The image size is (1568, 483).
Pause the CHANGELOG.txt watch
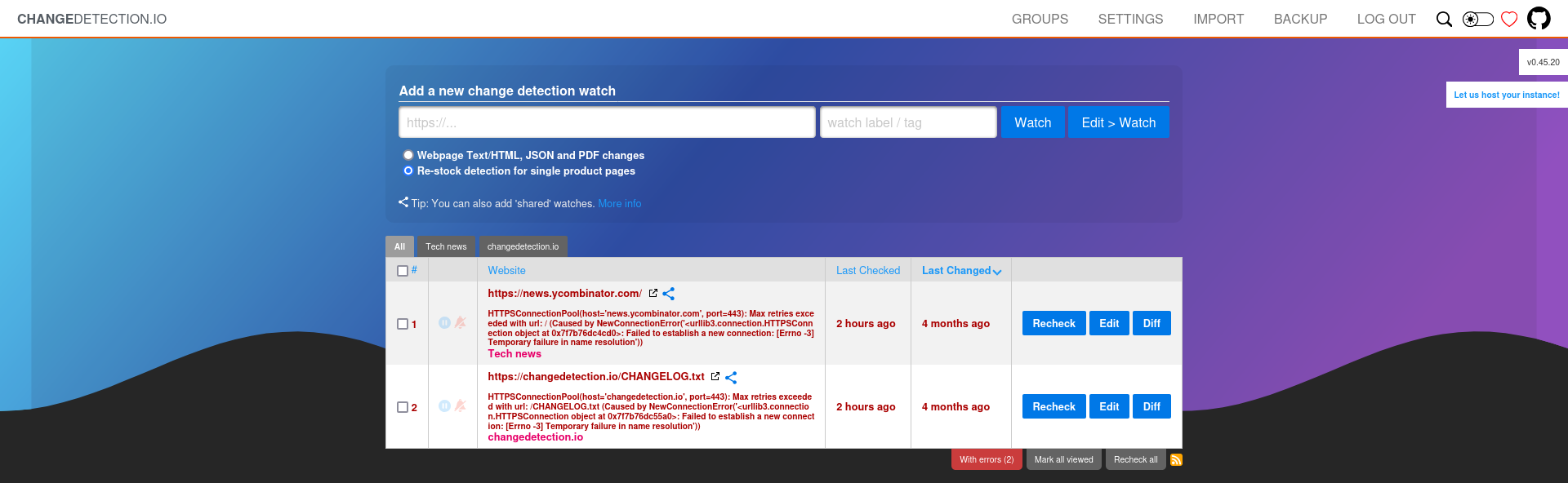(444, 405)
